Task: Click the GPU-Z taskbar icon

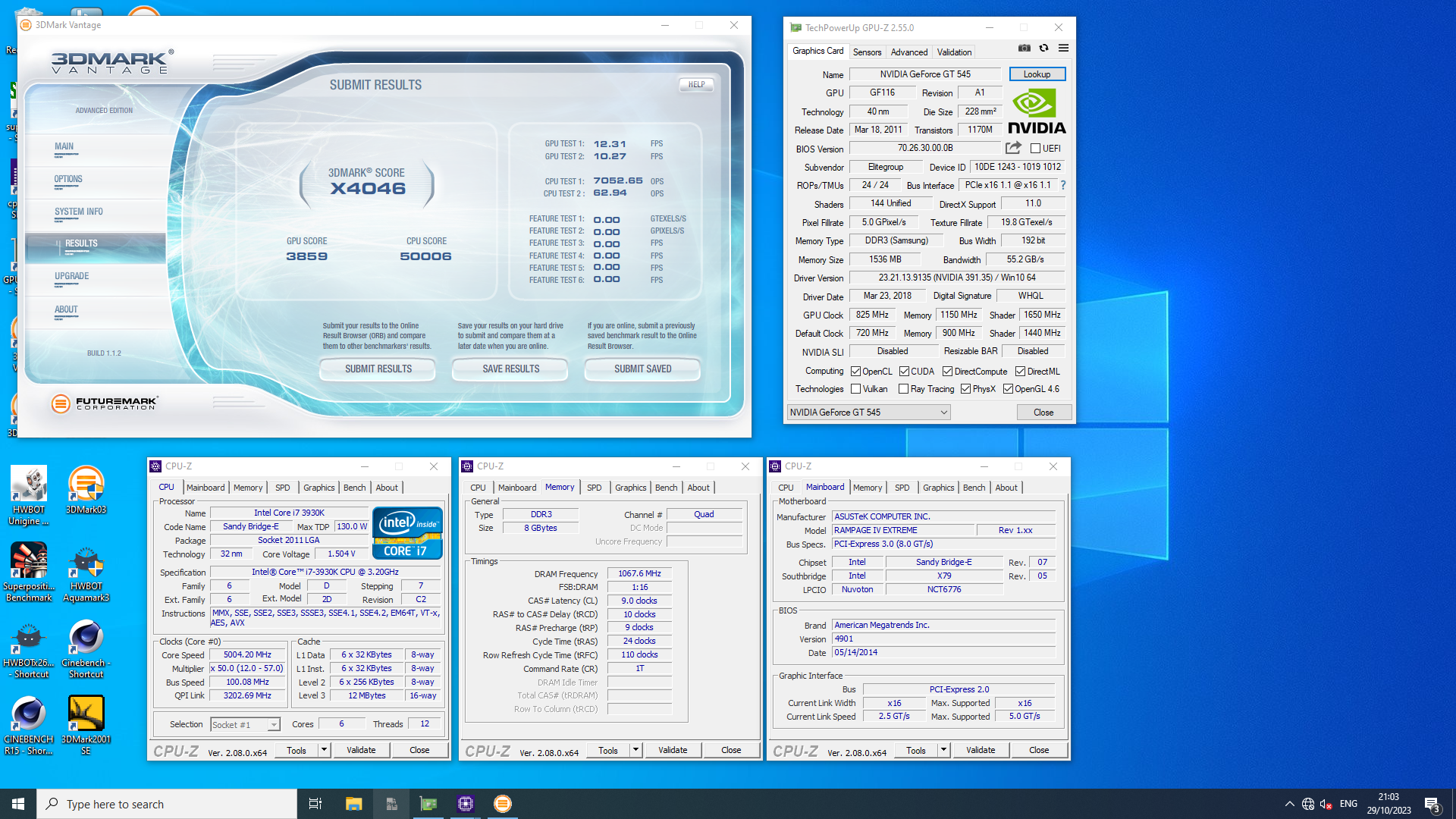Action: pyautogui.click(x=428, y=804)
